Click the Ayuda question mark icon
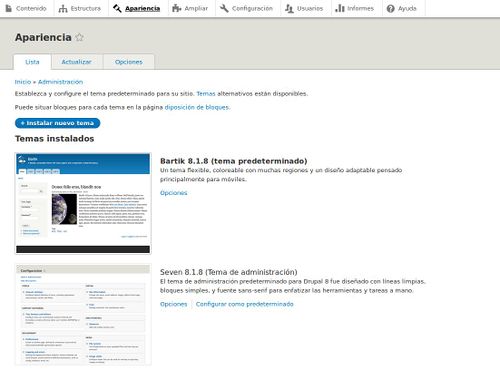The image size is (500, 370). click(x=390, y=8)
